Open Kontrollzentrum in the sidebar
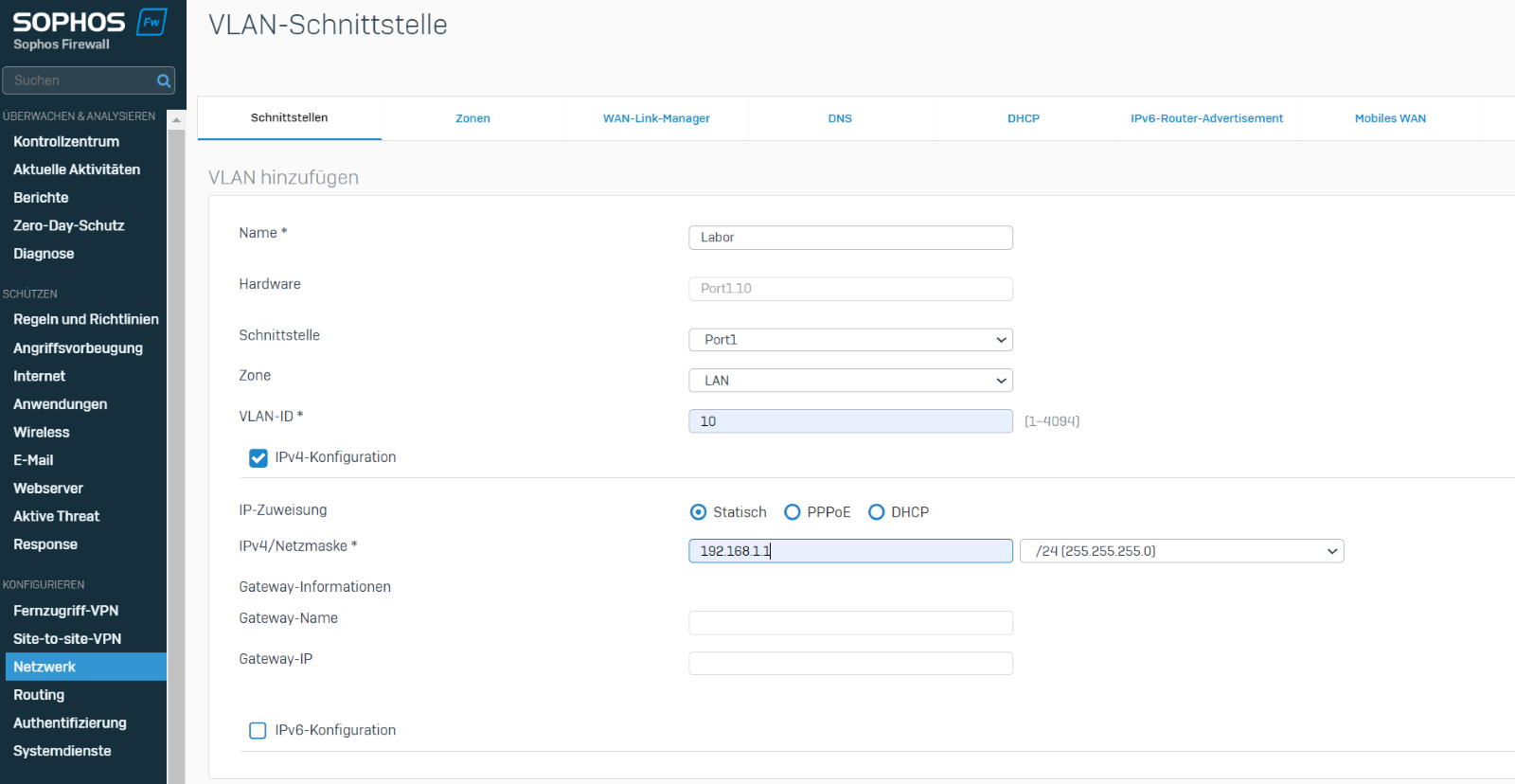Screen dimensions: 1515x784 tap(66, 142)
